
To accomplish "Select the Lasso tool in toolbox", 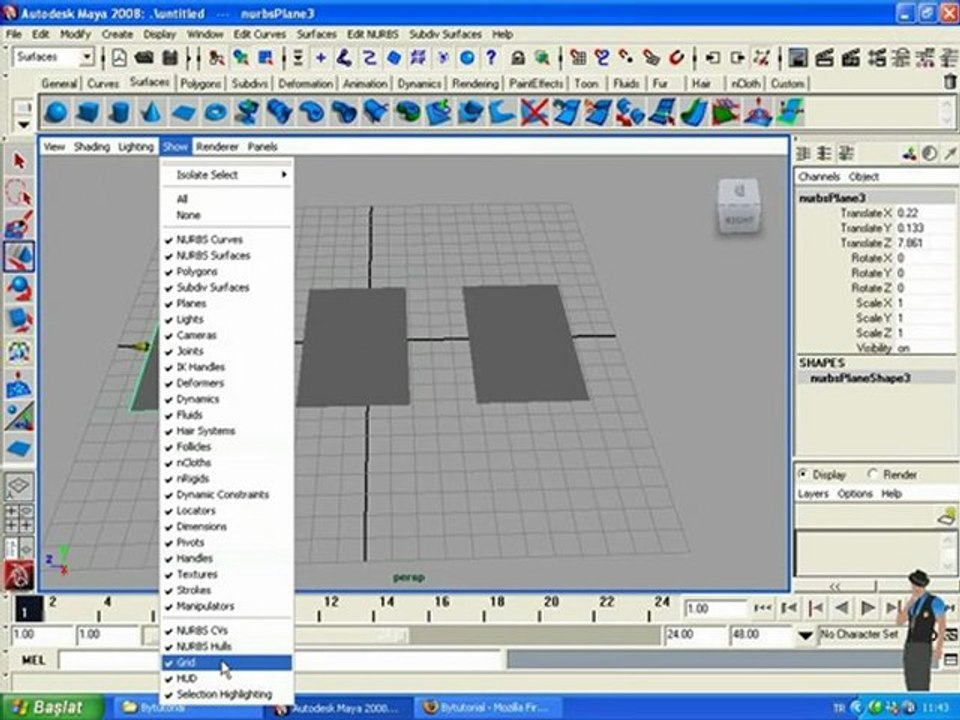I will (19, 192).
